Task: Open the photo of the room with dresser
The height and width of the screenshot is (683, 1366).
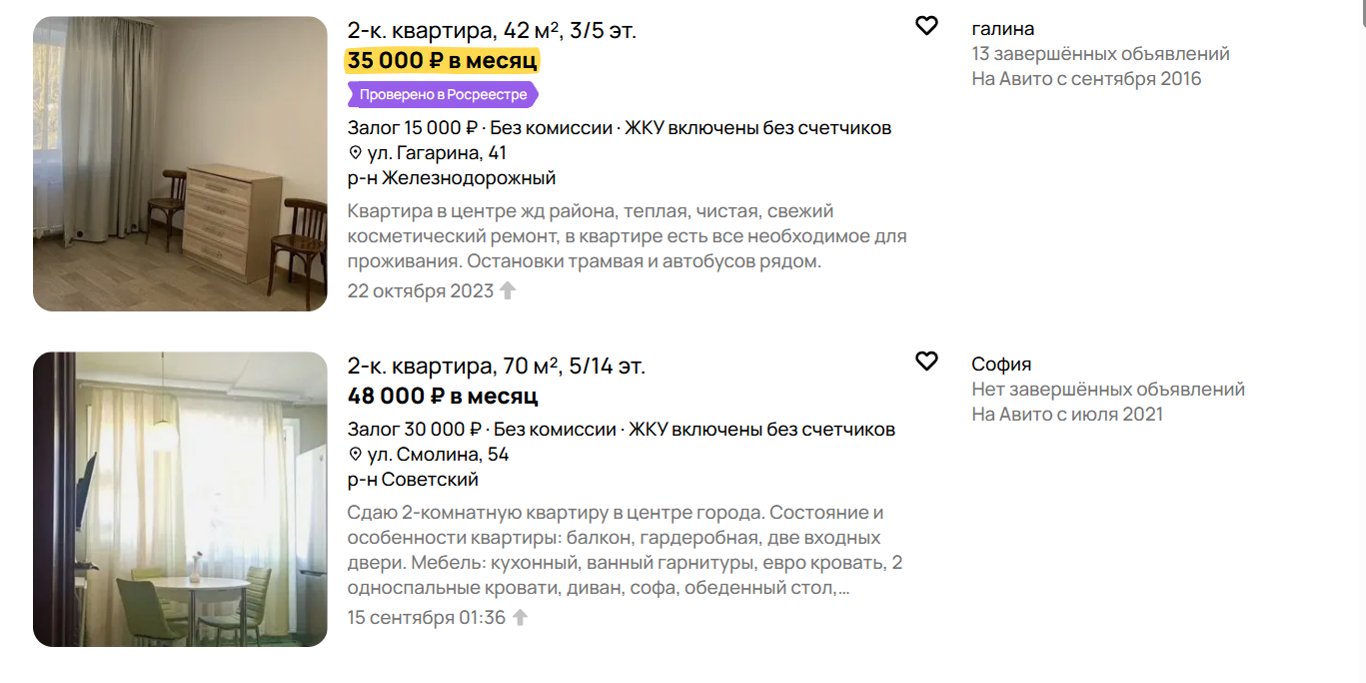Action: click(180, 163)
